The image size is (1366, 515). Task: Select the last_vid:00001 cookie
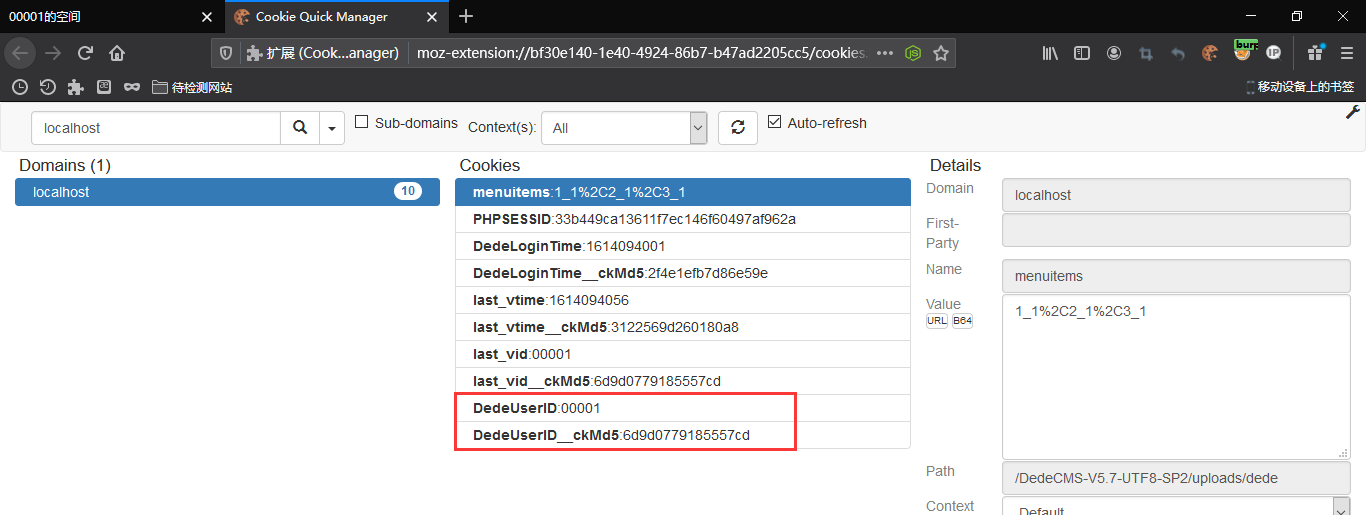click(683, 354)
